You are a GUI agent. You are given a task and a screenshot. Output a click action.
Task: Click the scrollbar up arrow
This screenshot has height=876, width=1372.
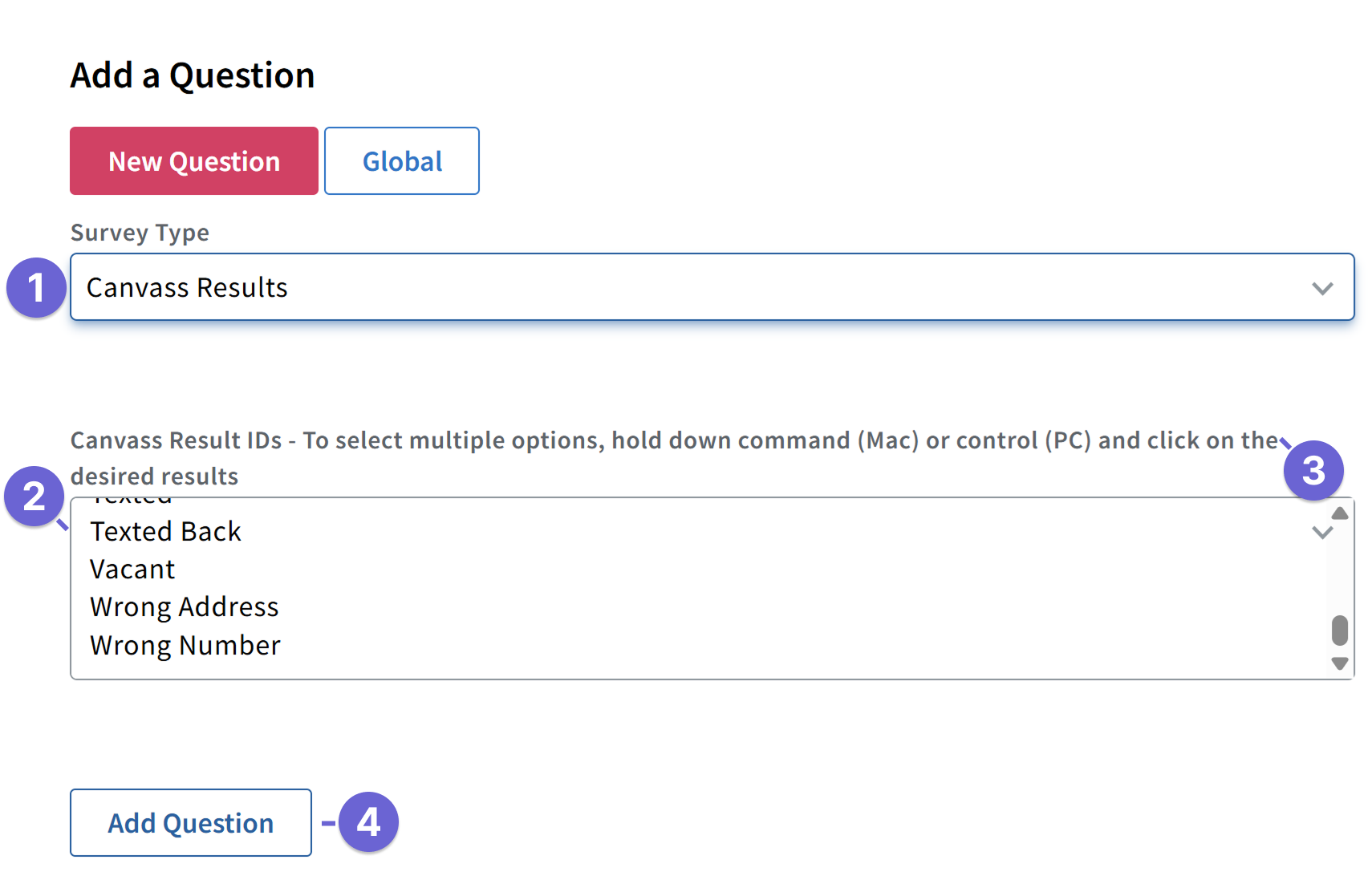tap(1338, 514)
